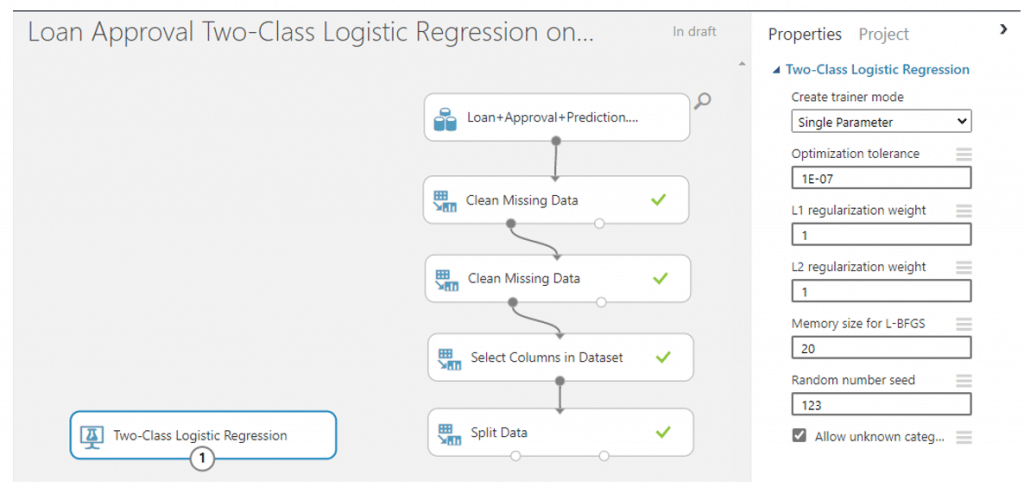Click the hamburger icon next to Random number seed
This screenshot has height=487, width=1024.
[x=964, y=381]
